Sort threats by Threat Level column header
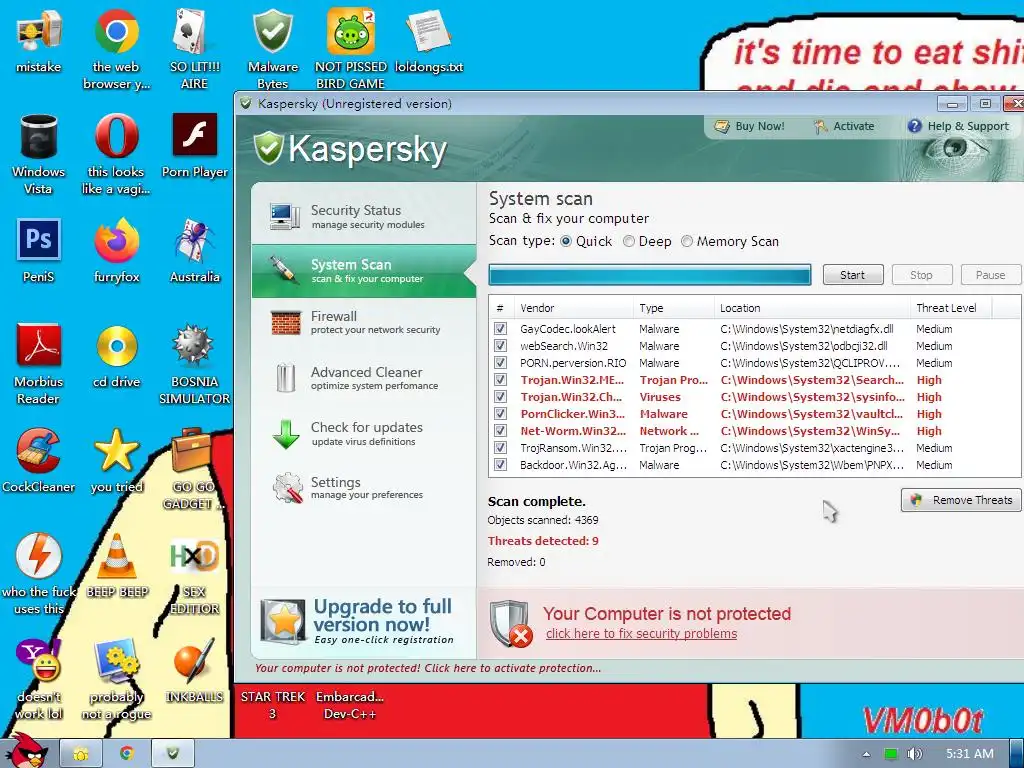Screen dimensions: 1024x768 (x=951, y=308)
